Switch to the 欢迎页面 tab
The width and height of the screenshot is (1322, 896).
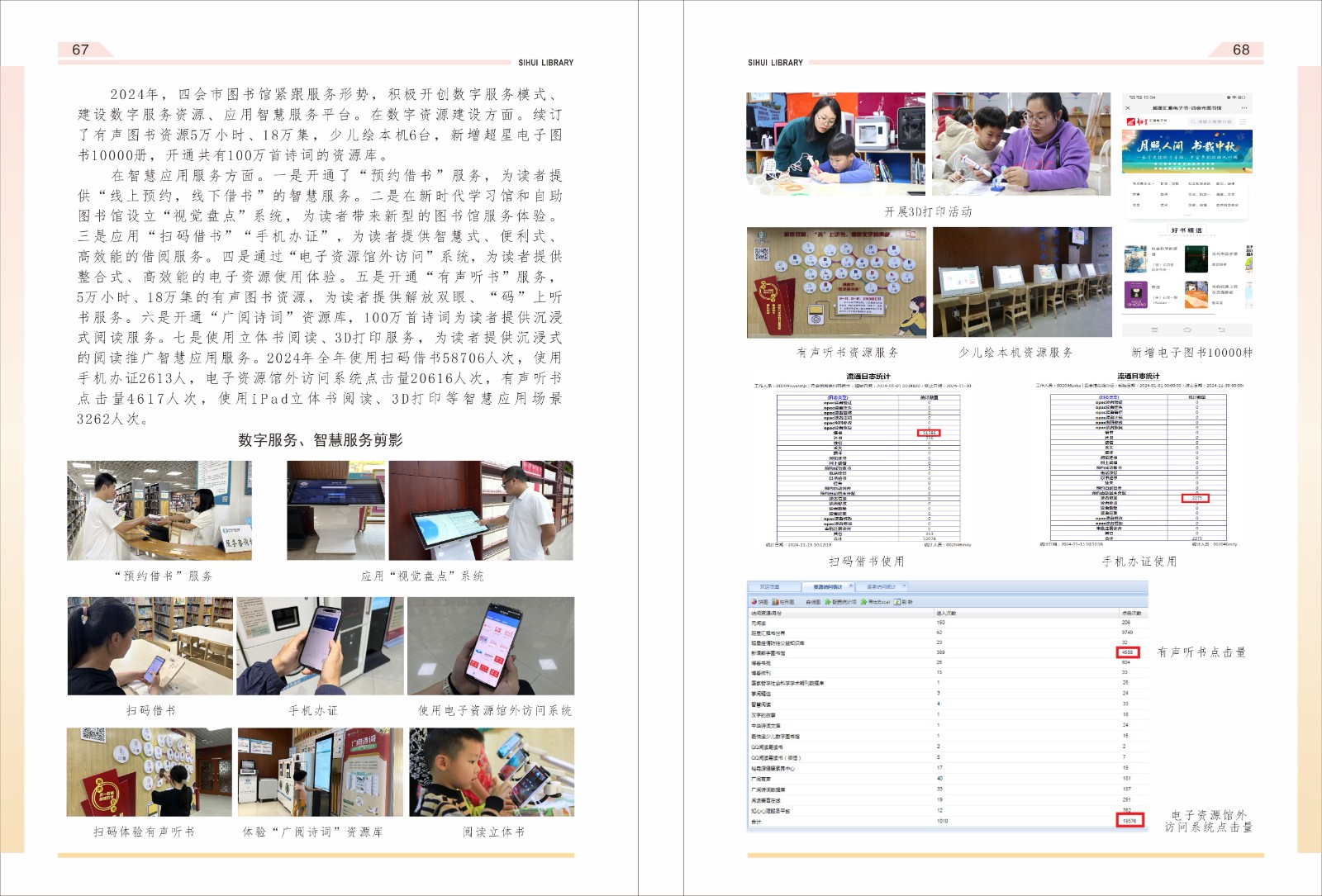point(769,587)
